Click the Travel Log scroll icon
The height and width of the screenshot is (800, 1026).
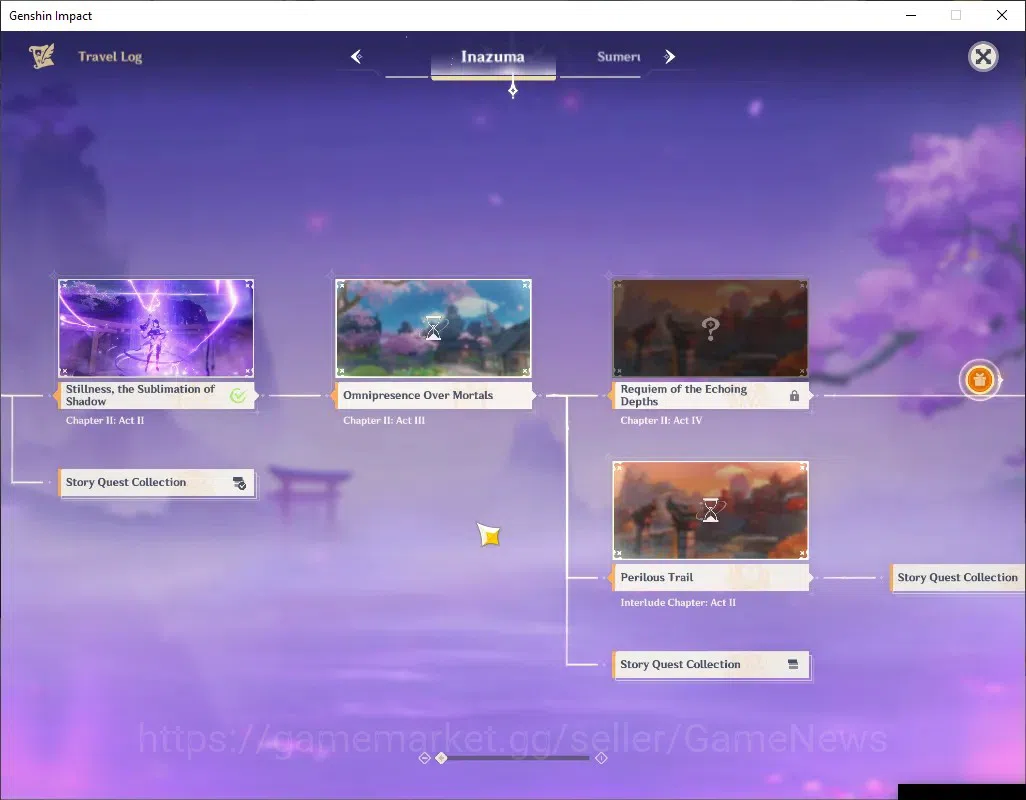click(x=41, y=56)
